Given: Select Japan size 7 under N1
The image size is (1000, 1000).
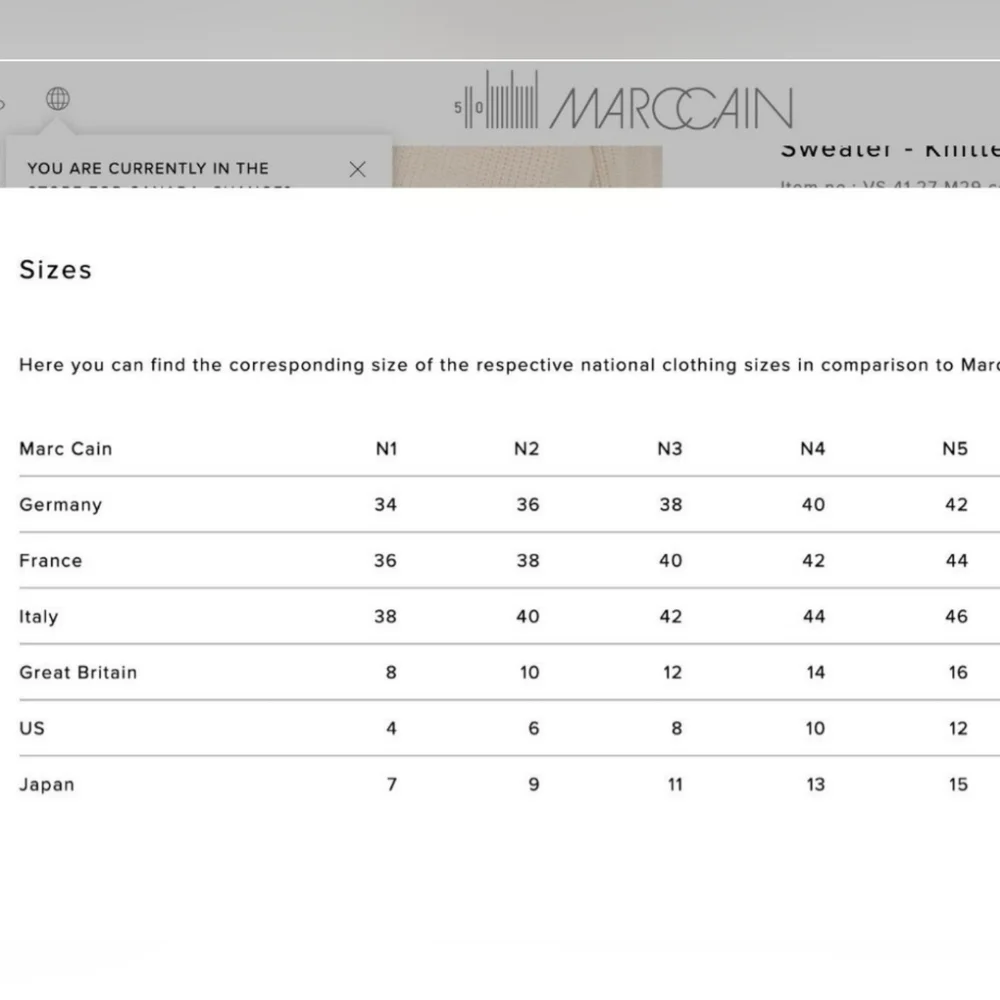Looking at the screenshot, I should pos(392,784).
